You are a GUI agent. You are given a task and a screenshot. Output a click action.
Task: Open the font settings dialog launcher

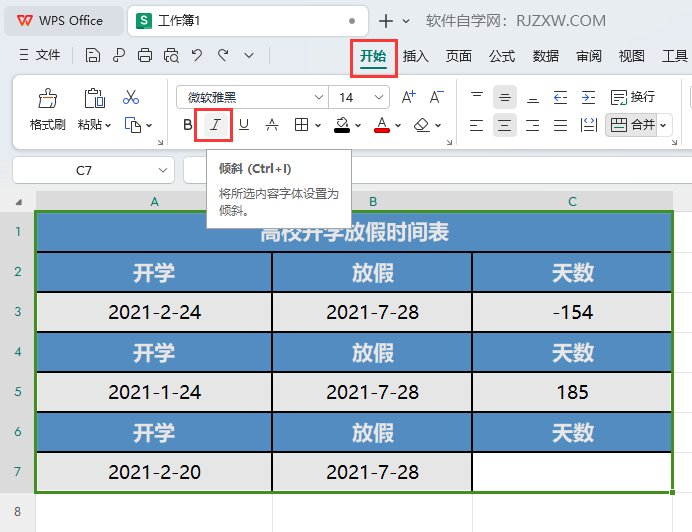[x=449, y=142]
